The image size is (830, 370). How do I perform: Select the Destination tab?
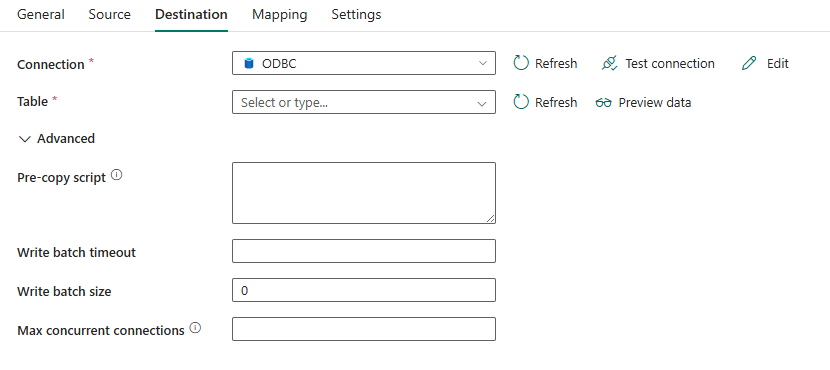pos(191,14)
